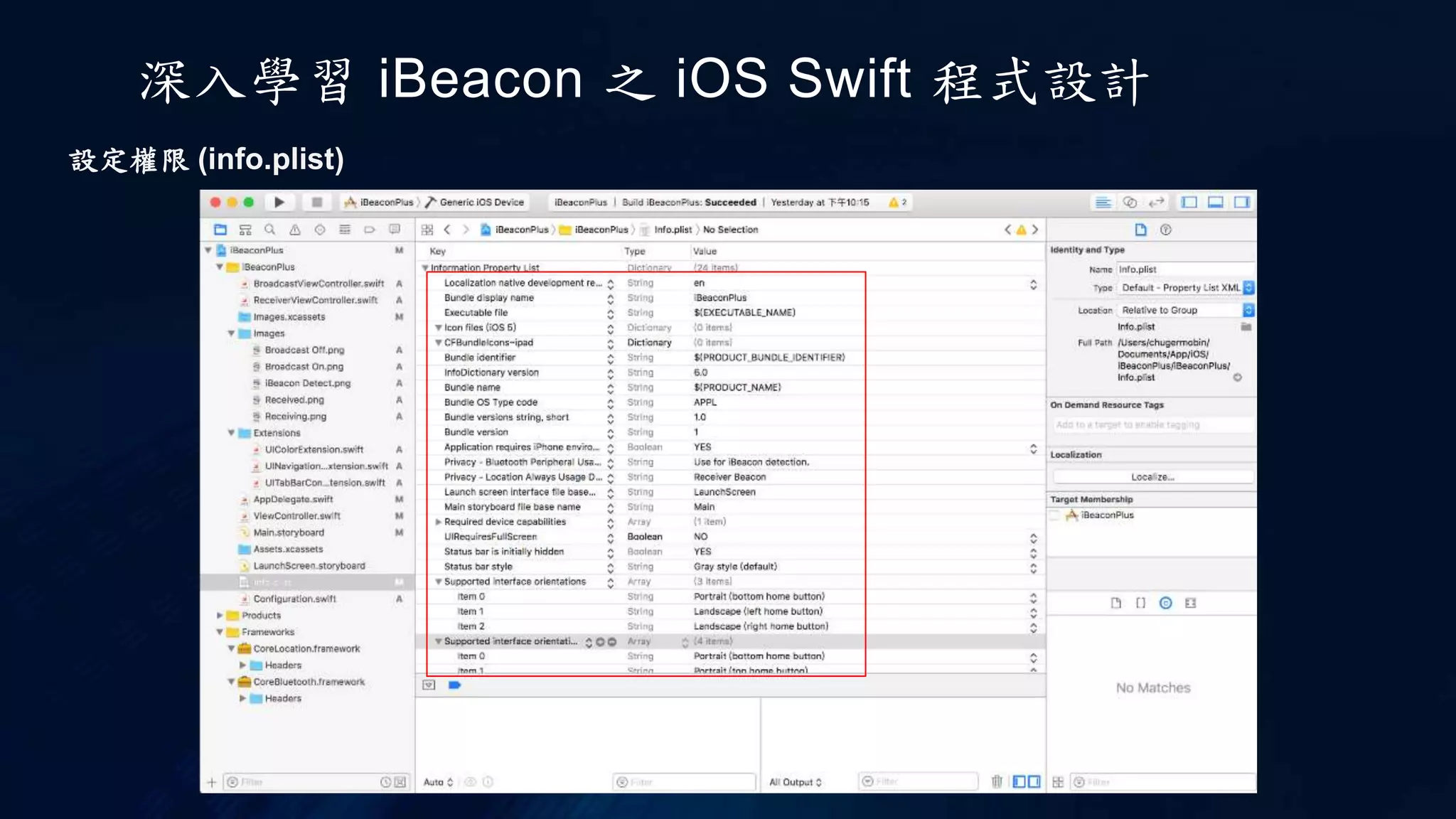Open the Quick Help inspector tab
Viewport: 1456px width, 819px height.
pyautogui.click(x=1166, y=230)
